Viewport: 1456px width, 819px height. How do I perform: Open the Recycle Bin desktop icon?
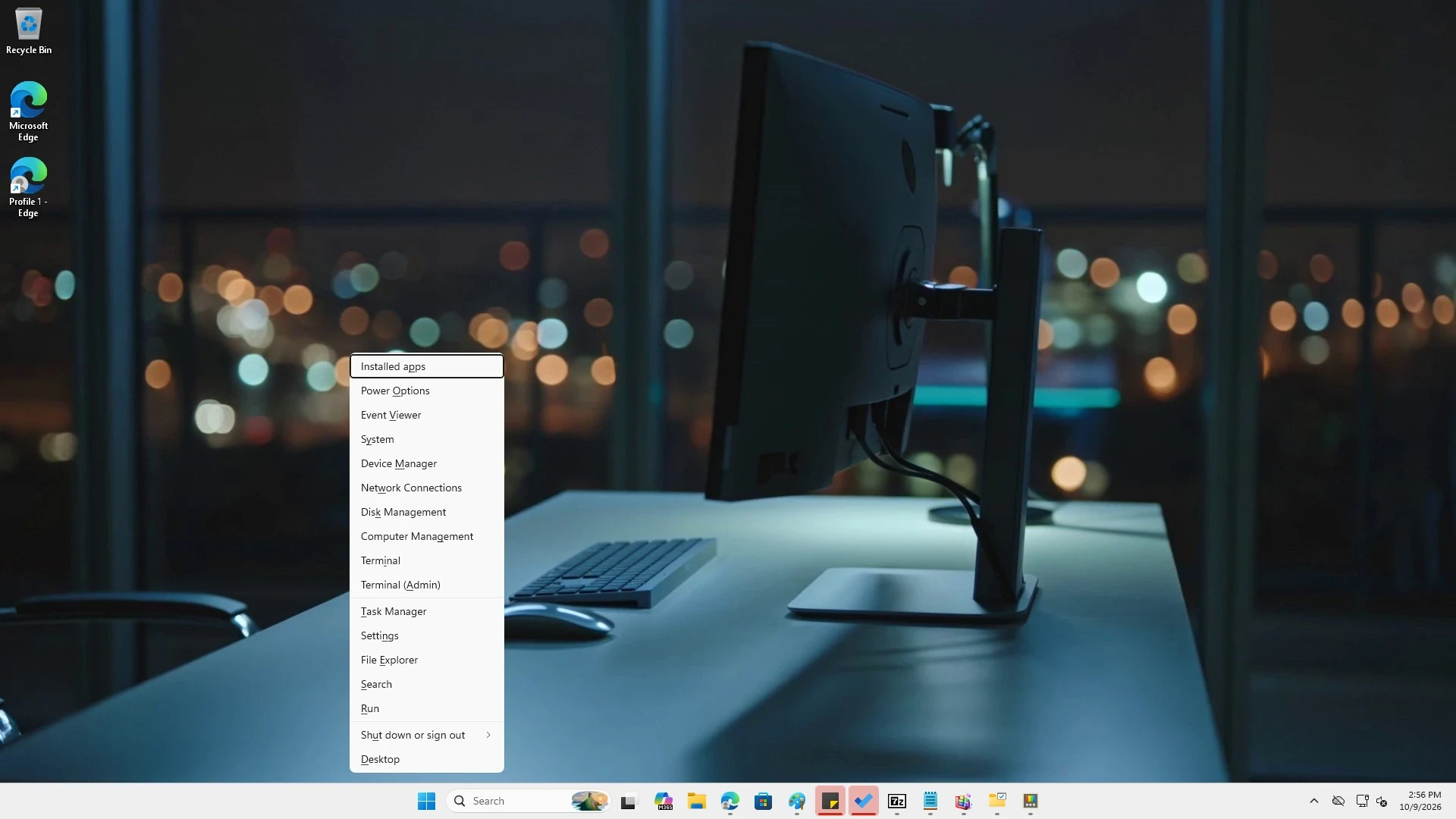[x=29, y=32]
